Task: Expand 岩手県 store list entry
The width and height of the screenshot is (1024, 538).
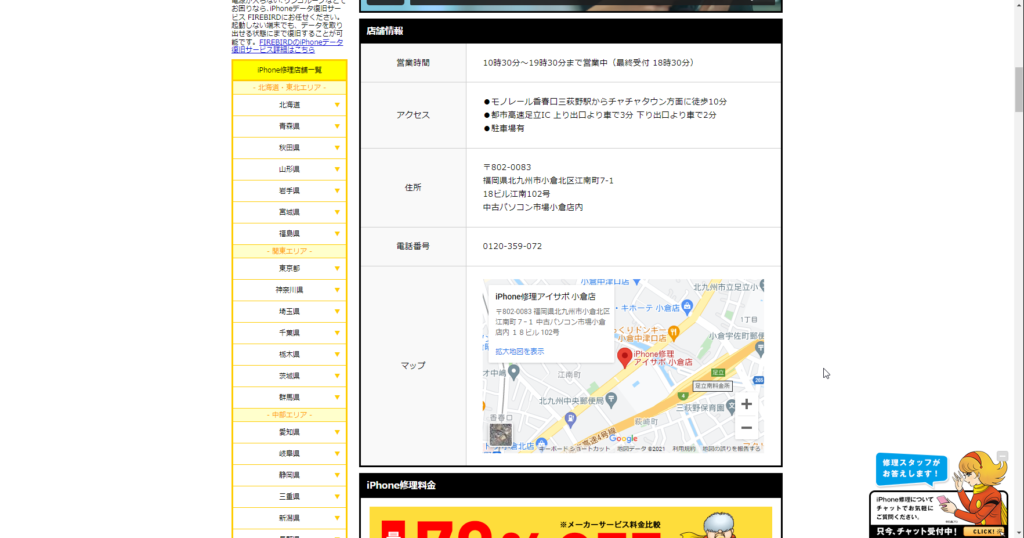Action: 289,191
